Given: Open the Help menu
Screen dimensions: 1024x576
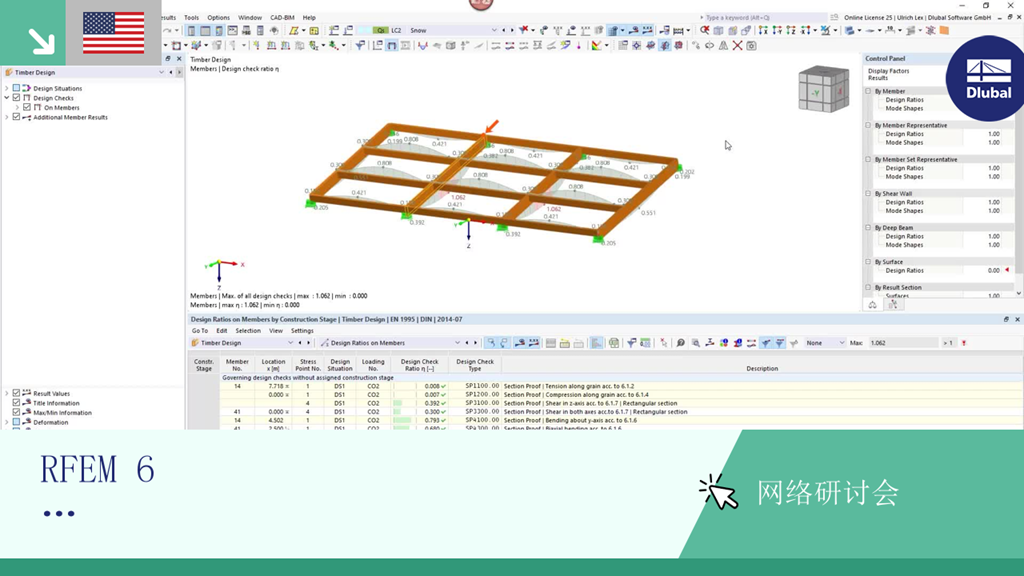Looking at the screenshot, I should (x=309, y=18).
